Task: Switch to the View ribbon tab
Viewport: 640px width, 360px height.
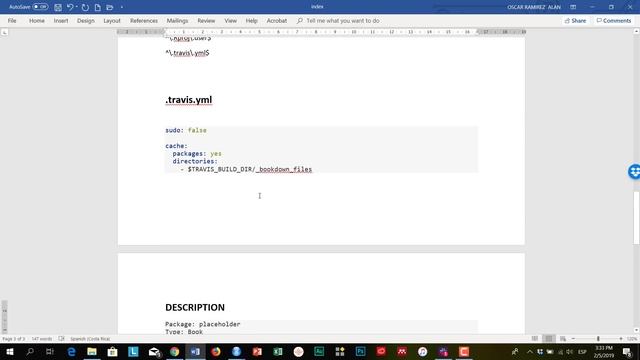Action: pyautogui.click(x=231, y=20)
